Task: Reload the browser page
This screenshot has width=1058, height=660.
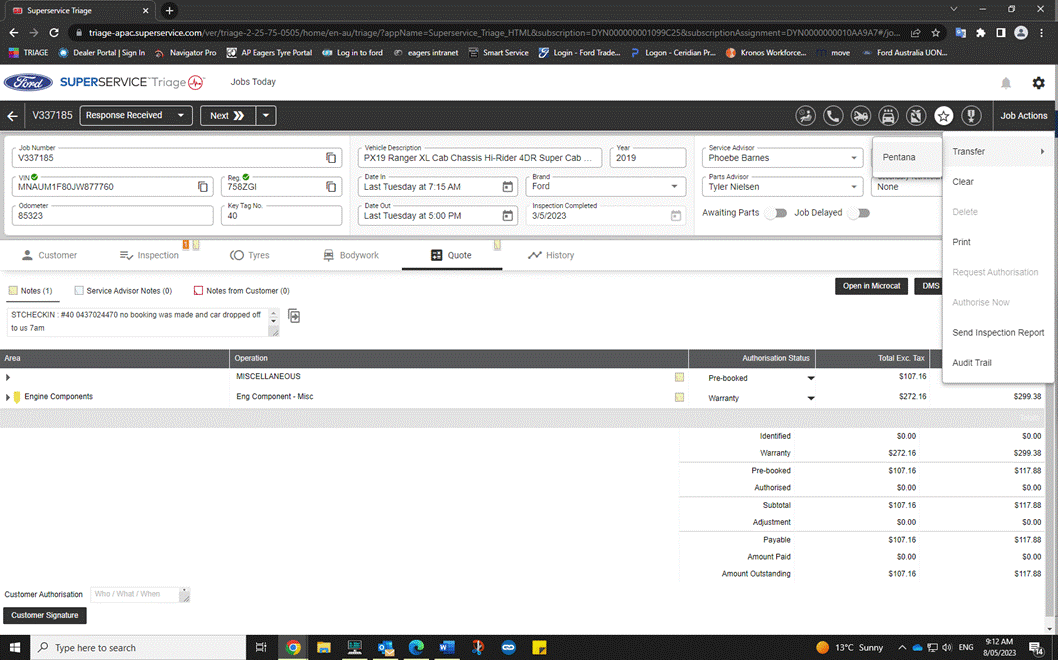Action: click(x=54, y=32)
